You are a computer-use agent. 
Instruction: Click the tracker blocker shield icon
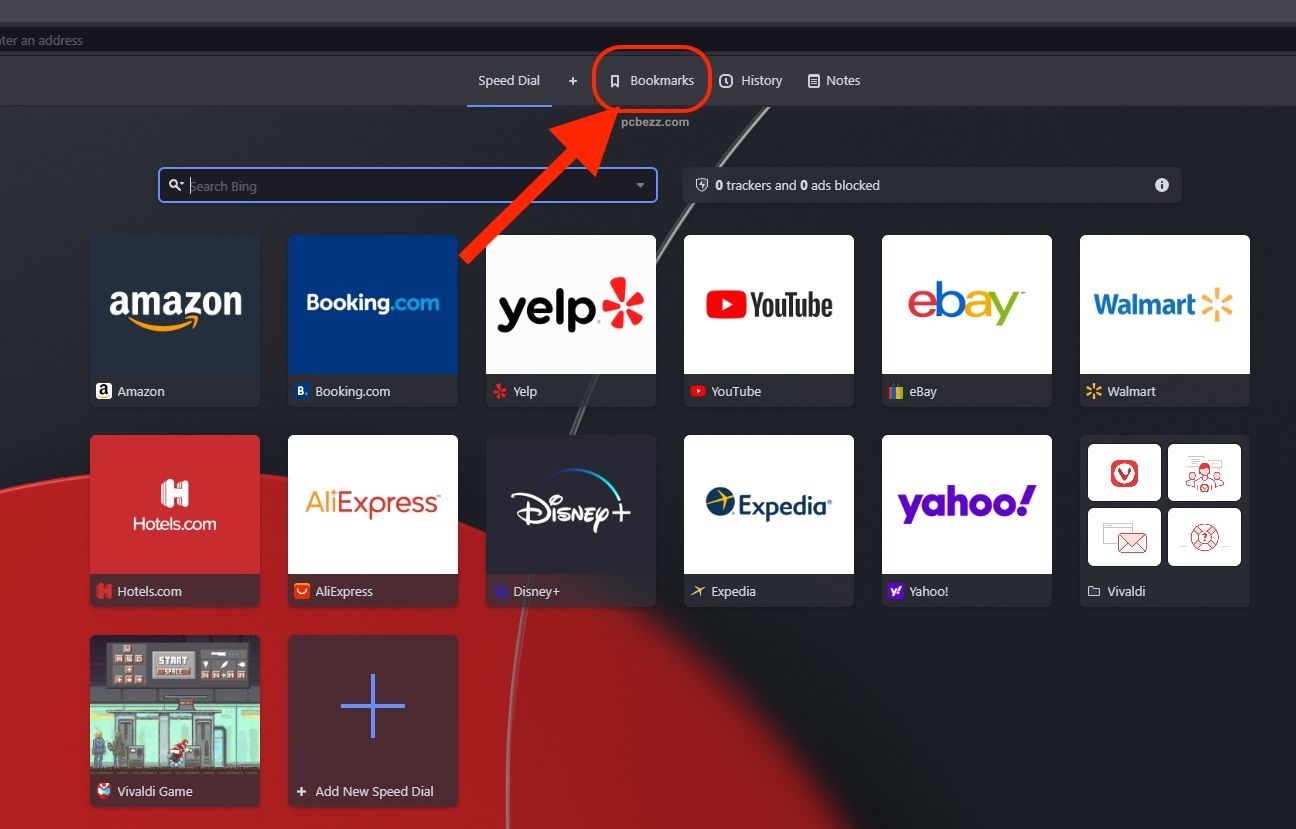702,185
